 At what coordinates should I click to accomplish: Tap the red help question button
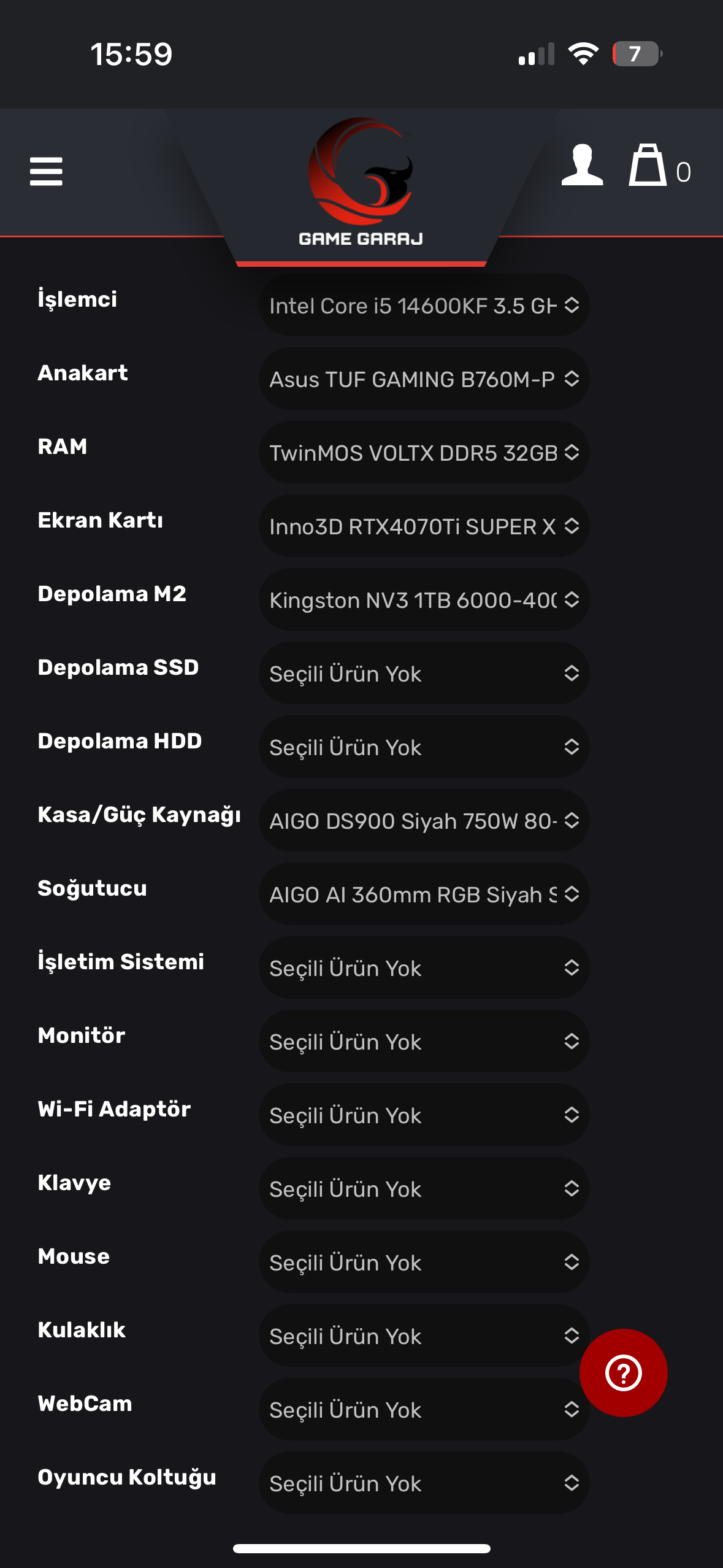point(623,1373)
